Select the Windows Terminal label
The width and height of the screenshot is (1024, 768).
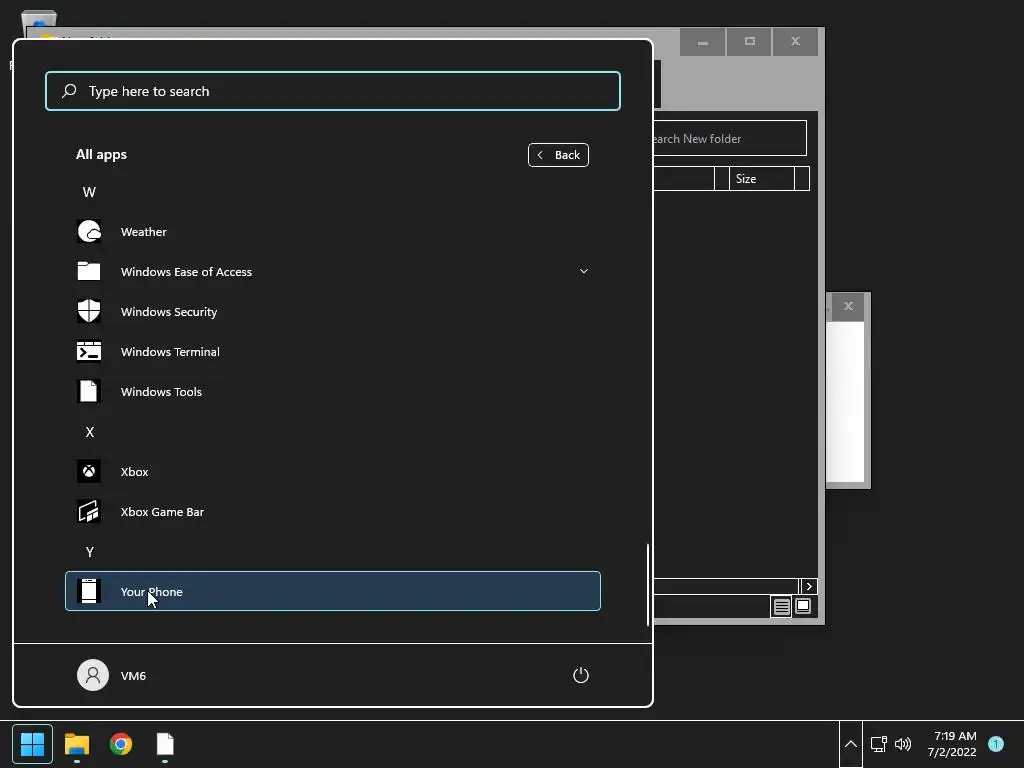pyautogui.click(x=170, y=351)
